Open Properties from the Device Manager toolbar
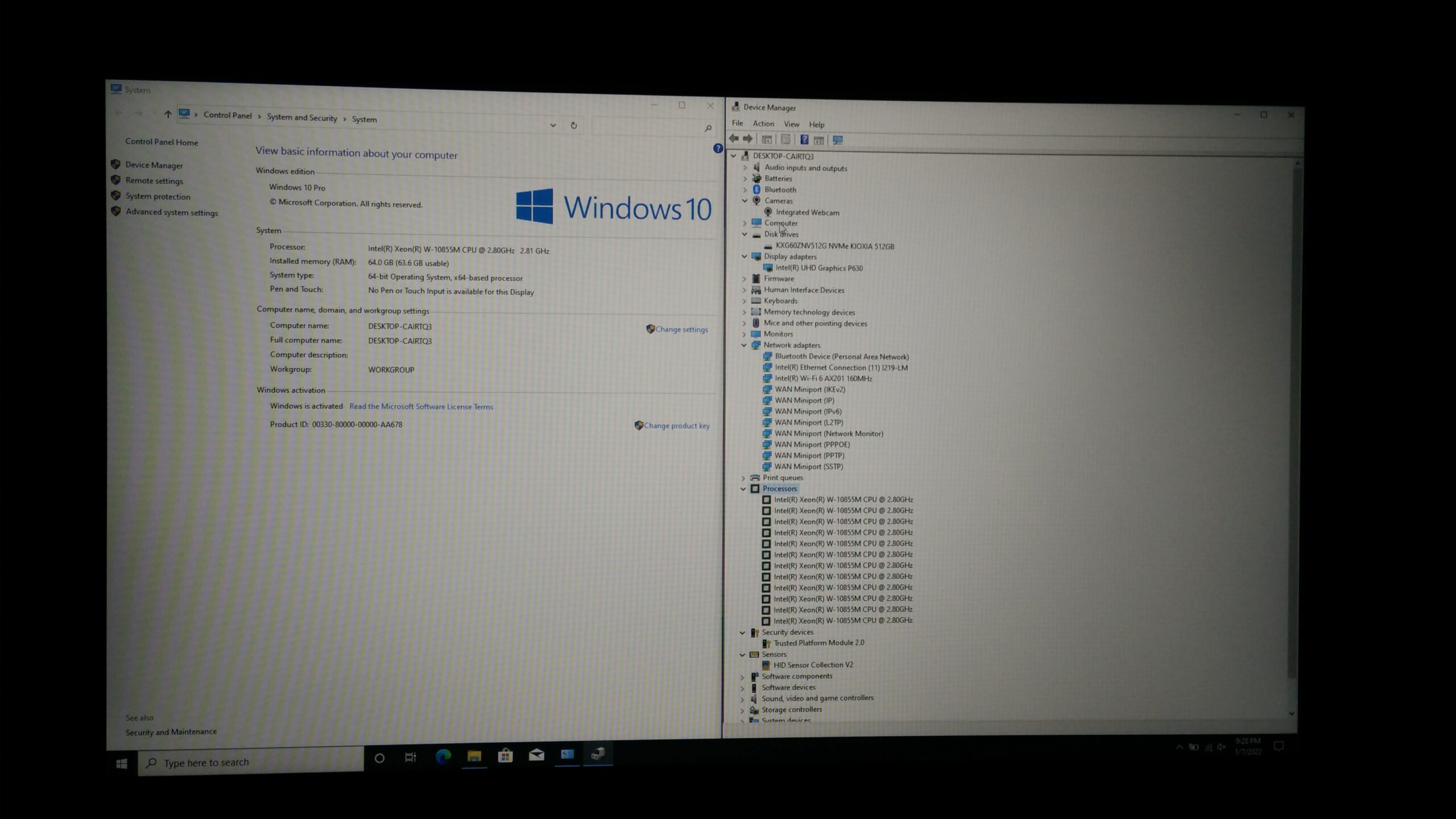 coord(785,139)
